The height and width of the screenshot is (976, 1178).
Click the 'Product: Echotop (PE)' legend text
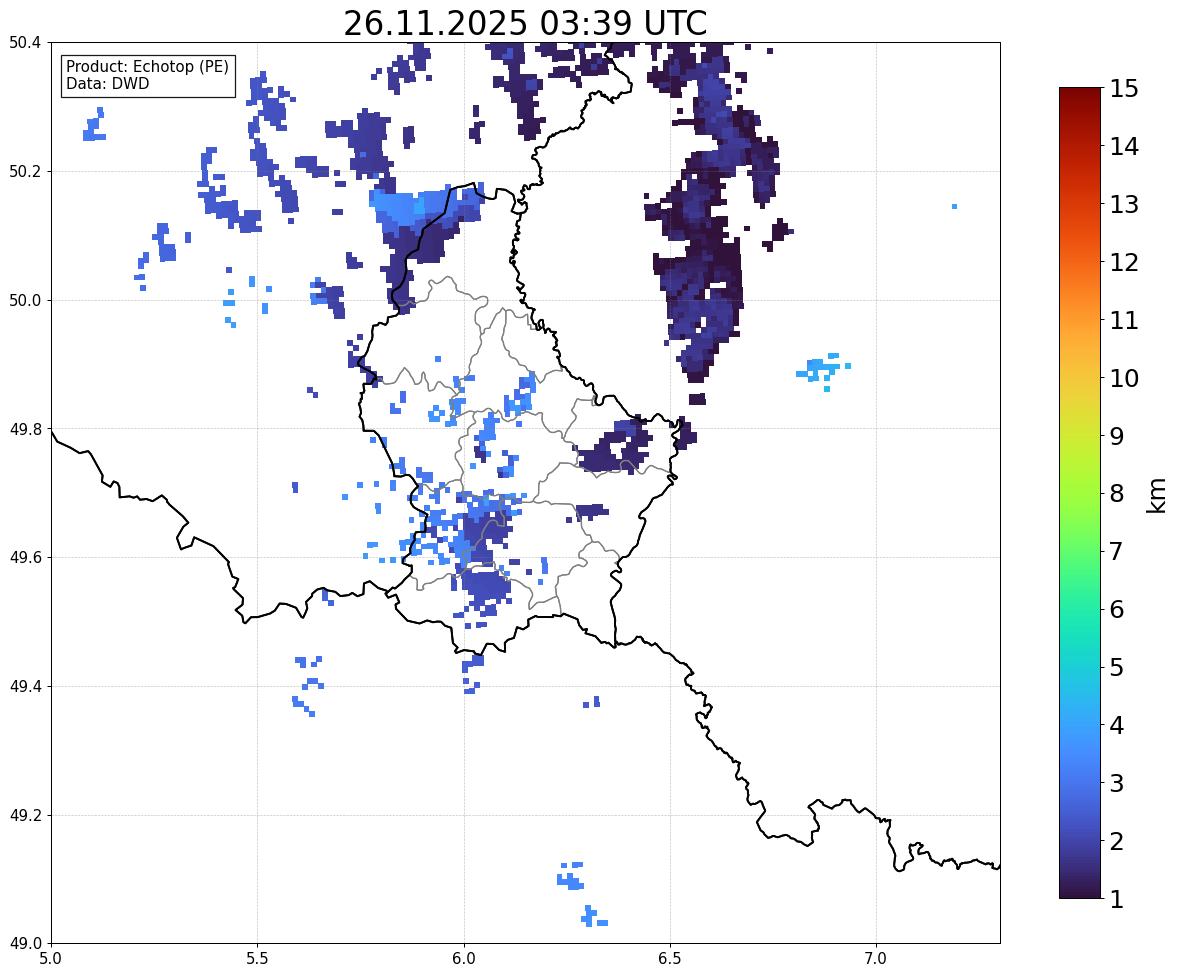tap(147, 66)
